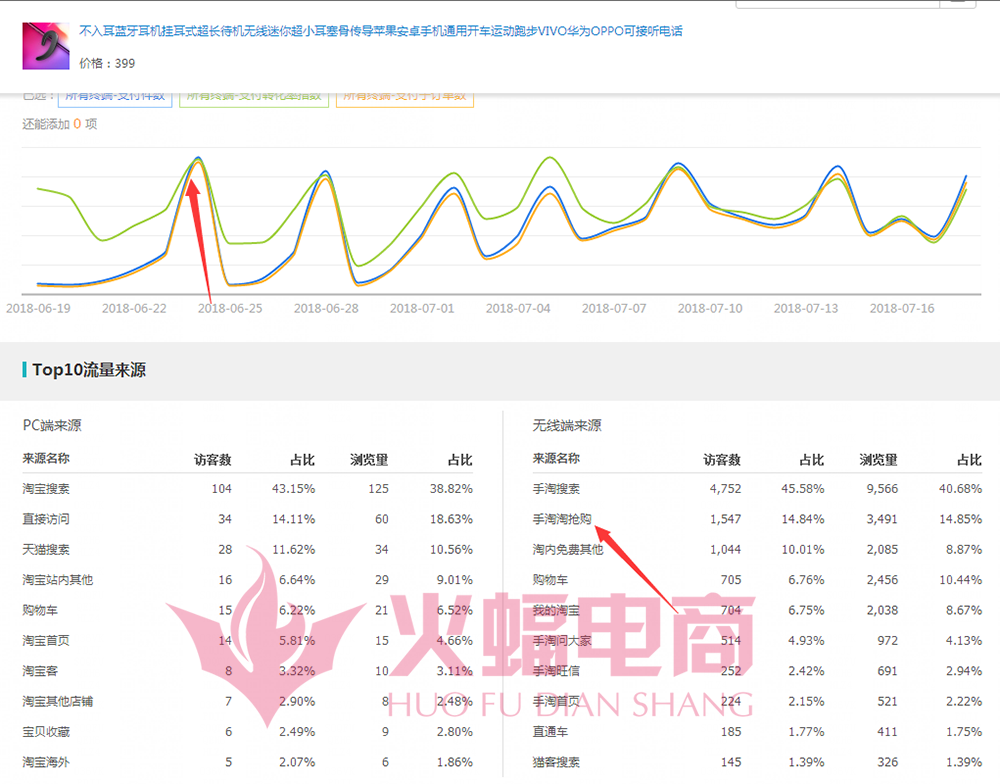The image size is (1000, 784).
Task: Toggle the 所有终端-支付转化率指数 metric tag
Action: click(x=254, y=99)
